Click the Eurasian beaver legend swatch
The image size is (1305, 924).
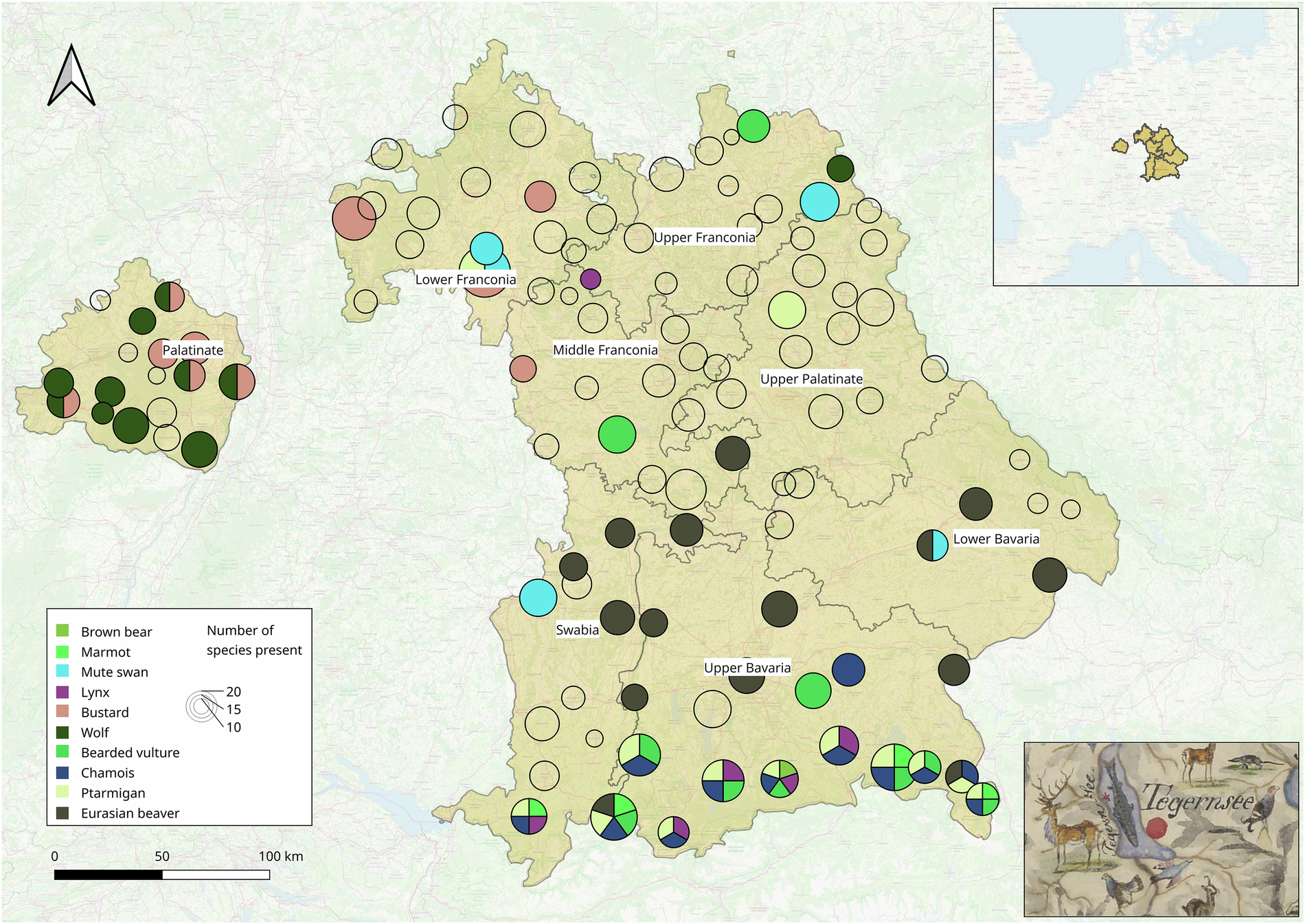click(63, 813)
